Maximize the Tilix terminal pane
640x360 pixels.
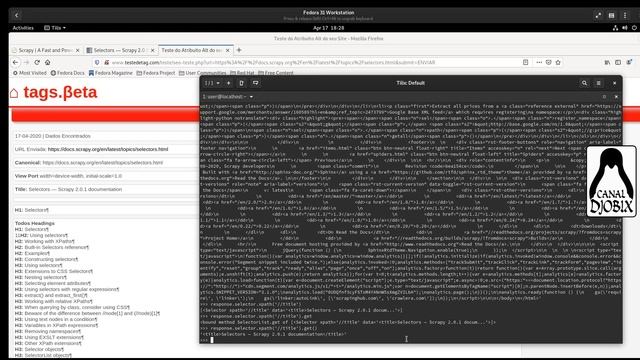604,97
